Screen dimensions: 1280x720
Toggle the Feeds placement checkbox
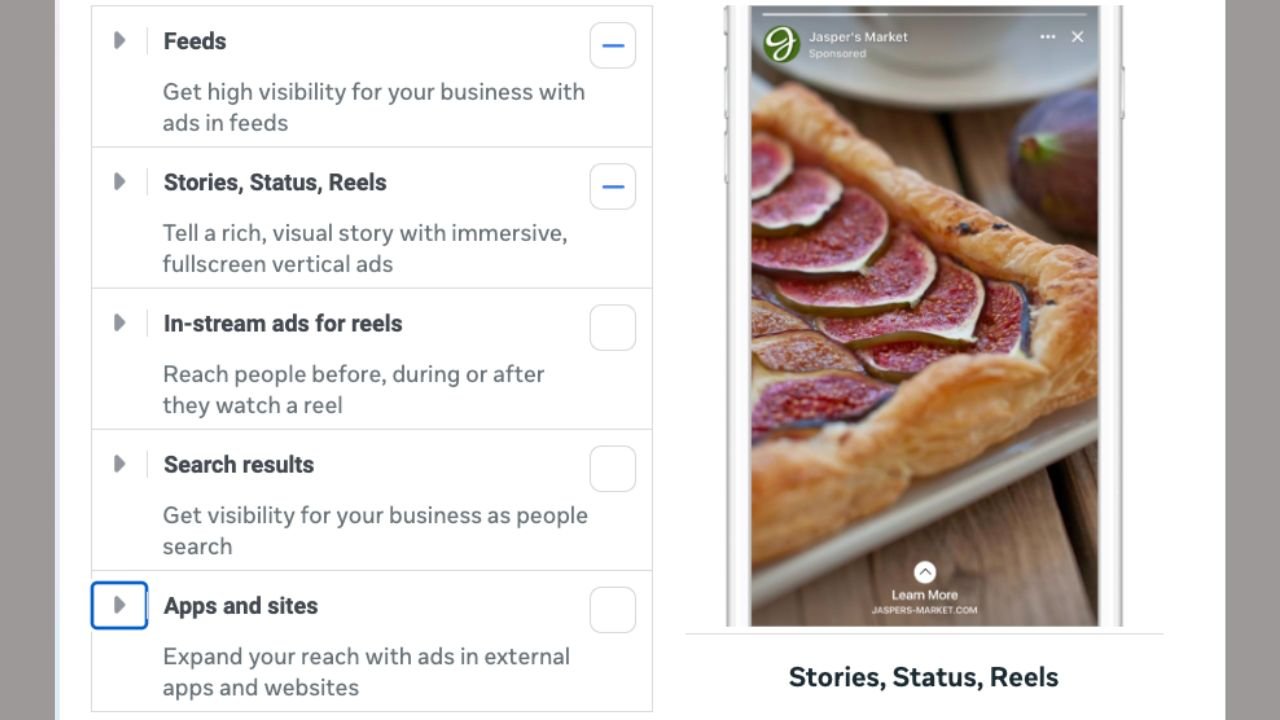[x=613, y=45]
